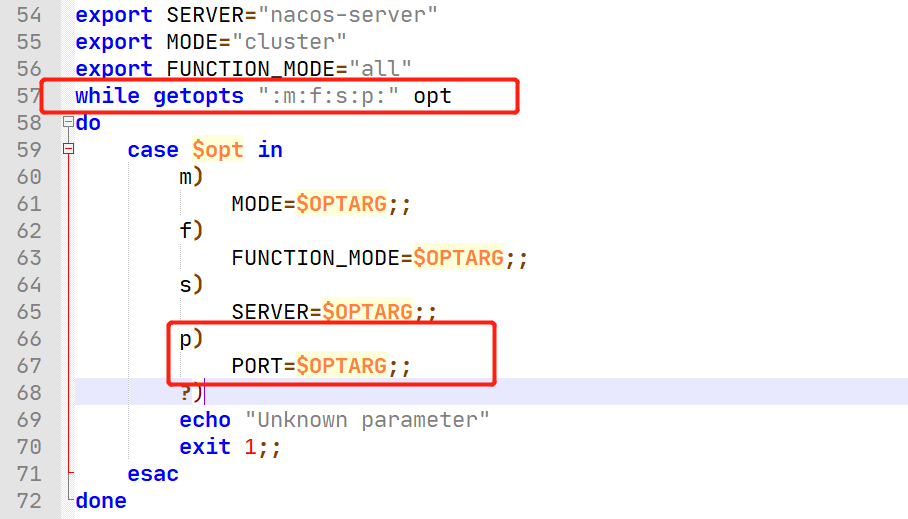Click line number 57 in the gutter

tap(29, 96)
